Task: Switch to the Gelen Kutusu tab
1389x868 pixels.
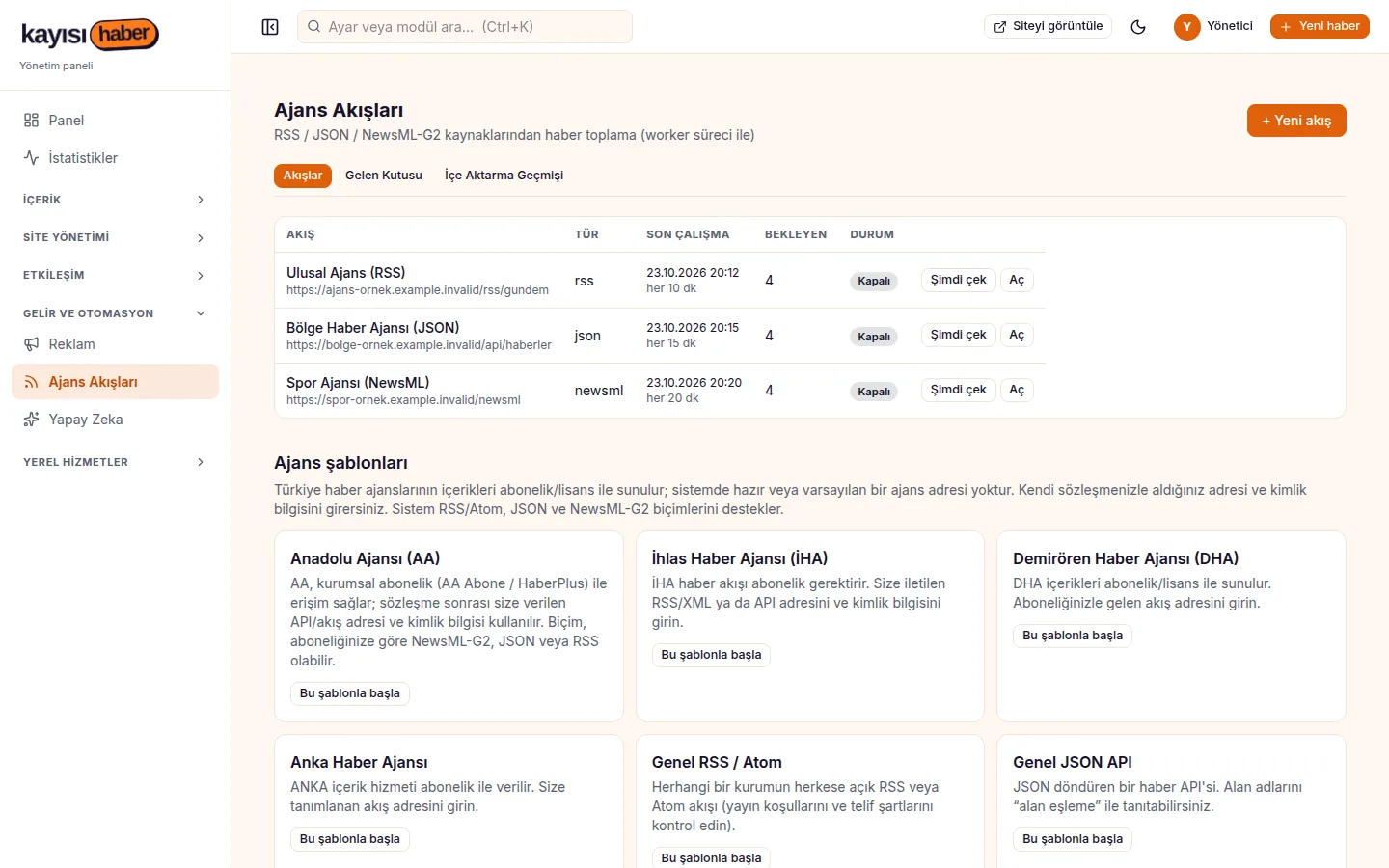Action: [384, 176]
